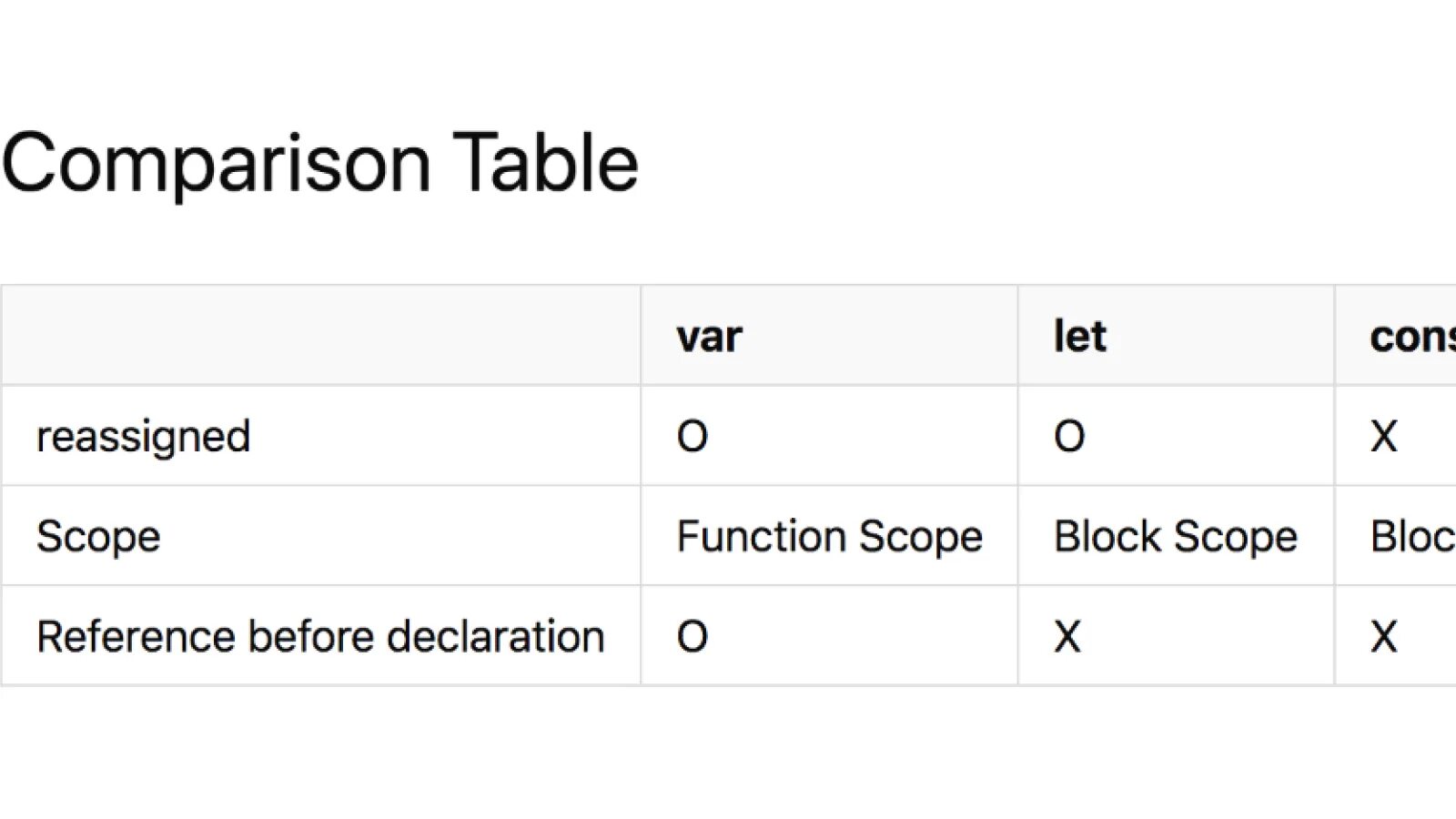Click the 'O' under var in reassigned row

[x=692, y=437]
